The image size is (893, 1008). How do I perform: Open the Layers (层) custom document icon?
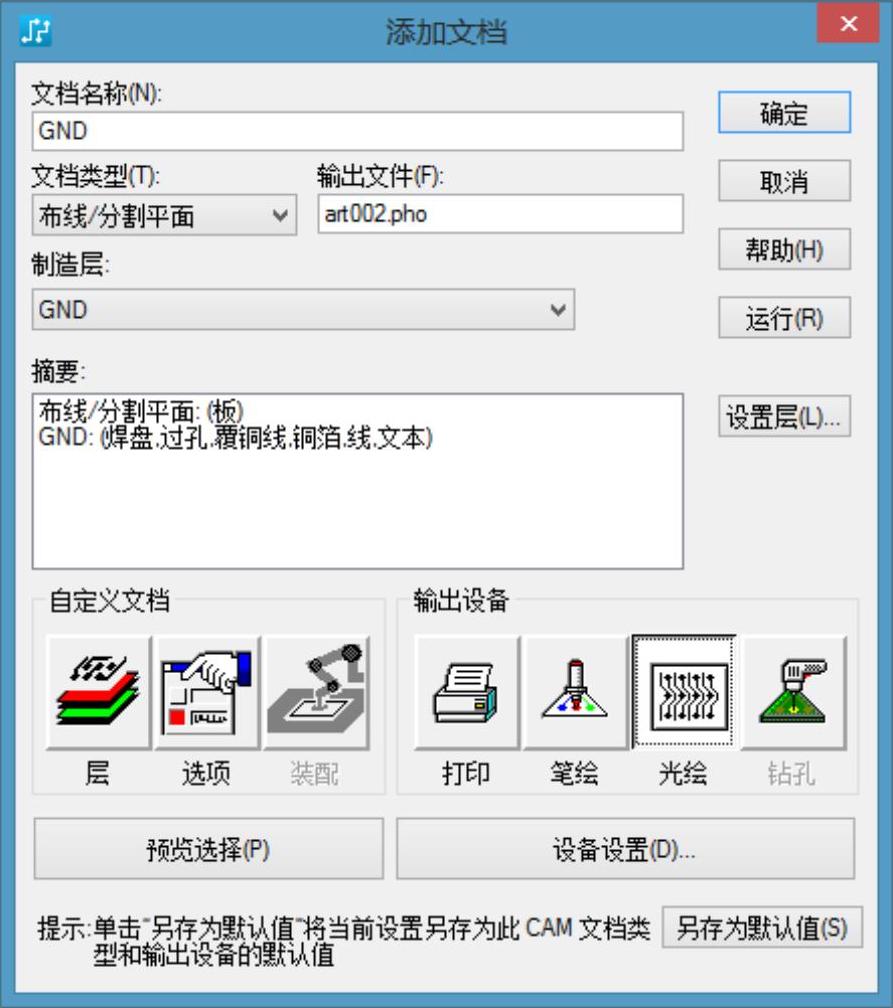click(98, 693)
